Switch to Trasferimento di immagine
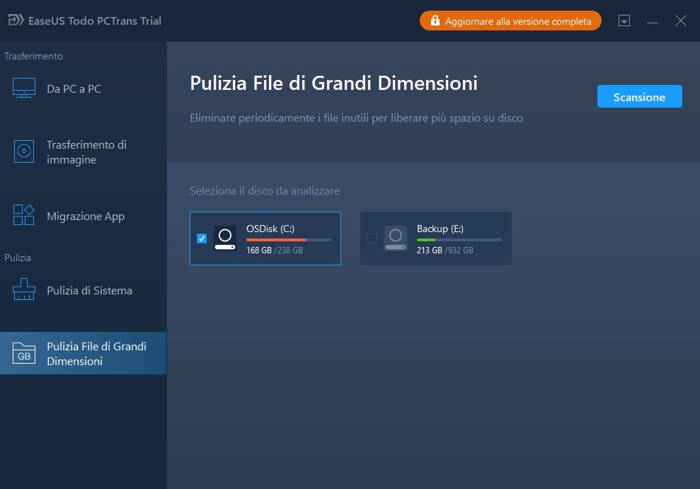This screenshot has width=700, height=489. pos(86,152)
